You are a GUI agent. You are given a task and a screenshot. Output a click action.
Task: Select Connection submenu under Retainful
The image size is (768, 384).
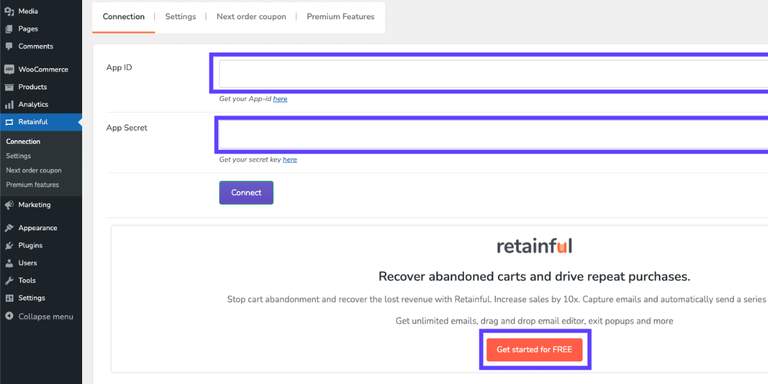(x=23, y=142)
